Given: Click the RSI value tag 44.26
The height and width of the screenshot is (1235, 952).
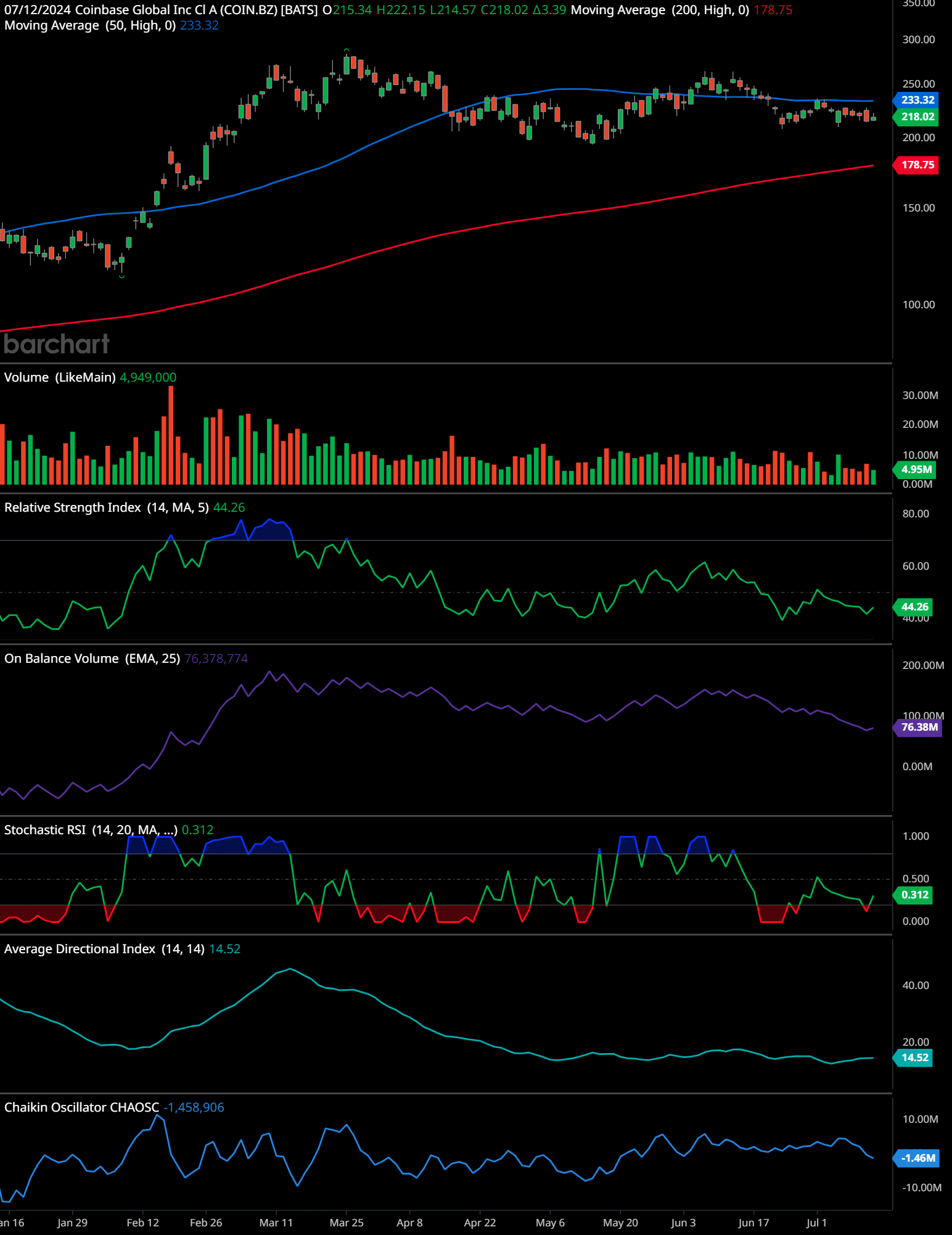Looking at the screenshot, I should pyautogui.click(x=914, y=607).
